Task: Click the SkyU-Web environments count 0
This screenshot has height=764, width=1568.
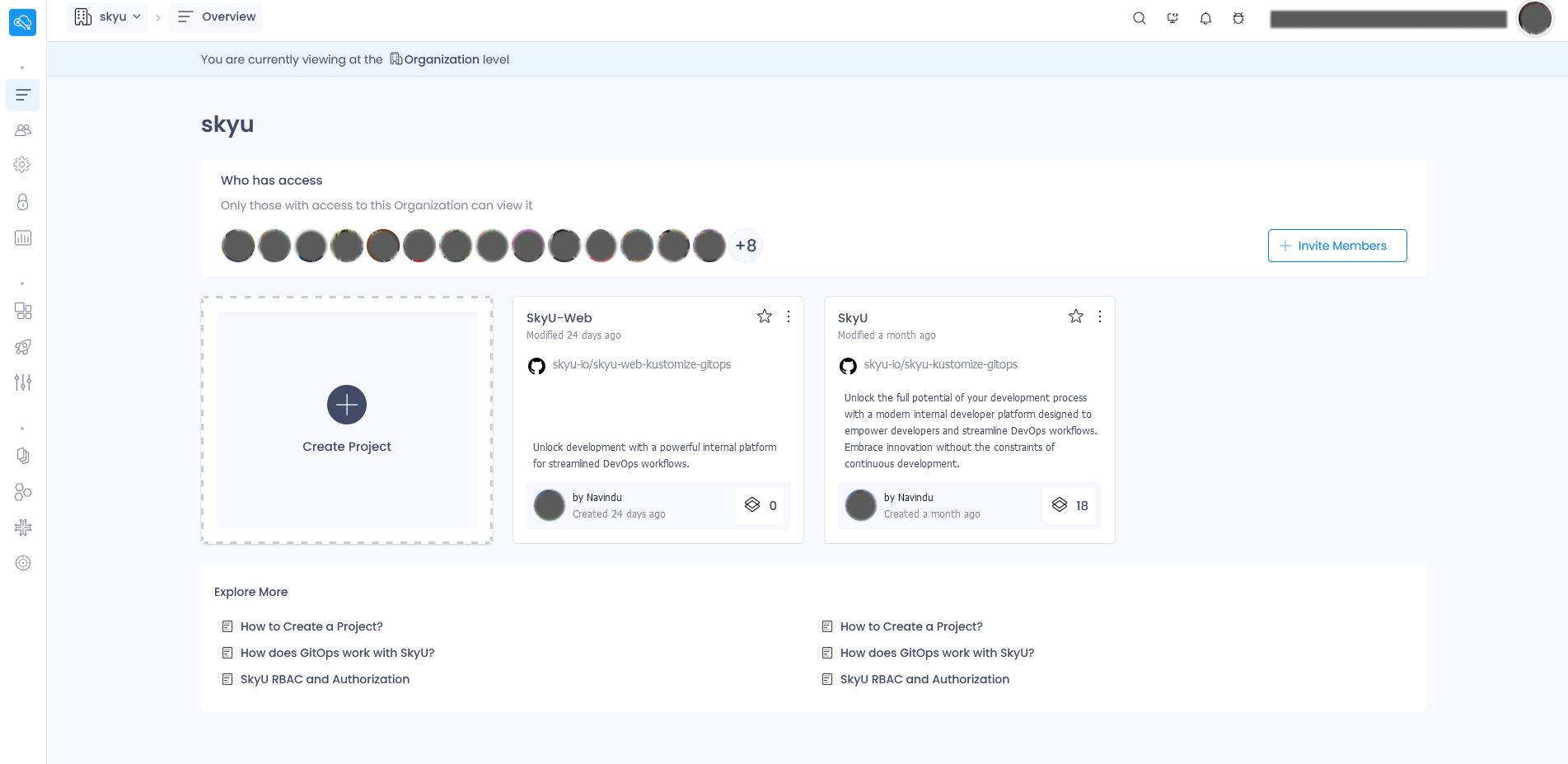Action: 761,505
